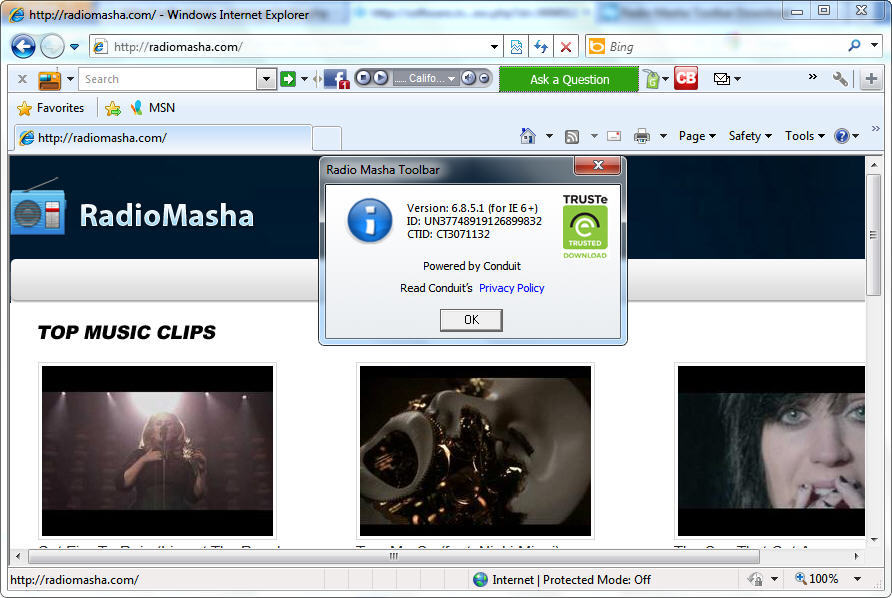
Task: Click the TRUSTe Trusted Download badge
Action: tap(585, 226)
